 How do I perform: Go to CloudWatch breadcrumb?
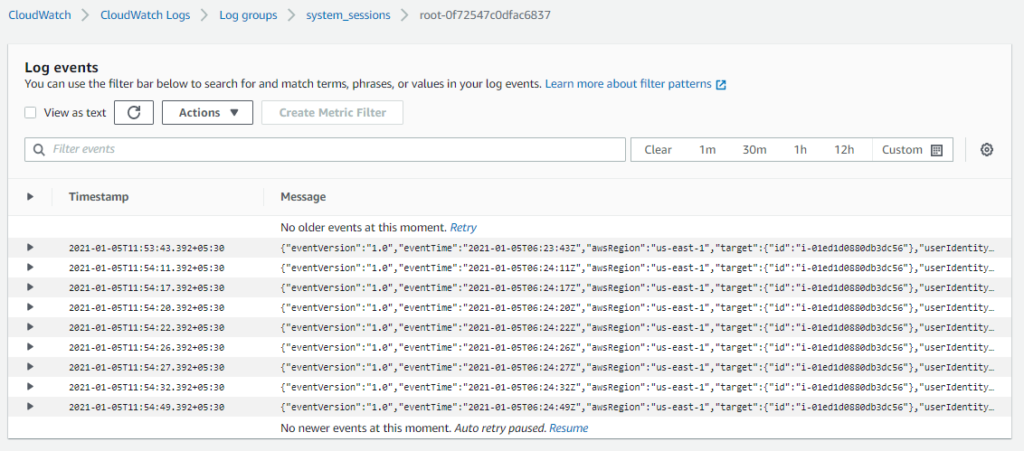tap(40, 15)
